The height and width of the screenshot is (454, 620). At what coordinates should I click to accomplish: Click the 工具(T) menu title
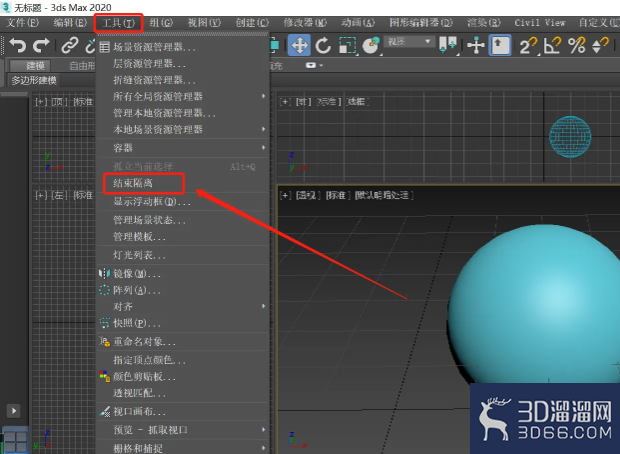[119, 23]
